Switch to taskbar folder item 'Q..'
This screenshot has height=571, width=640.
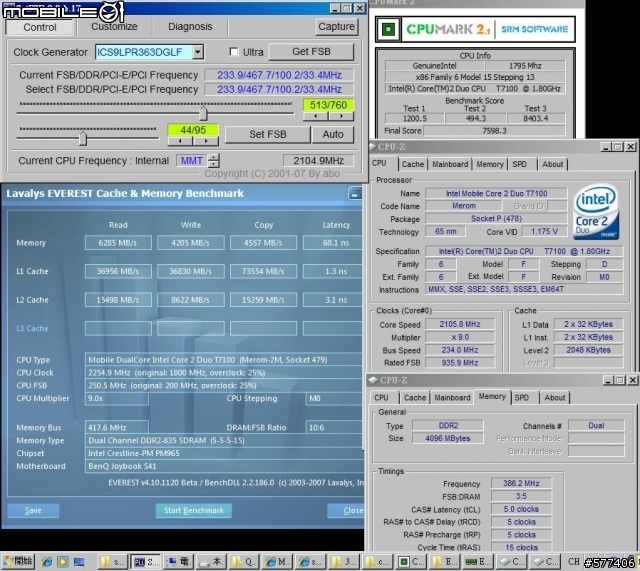244,562
